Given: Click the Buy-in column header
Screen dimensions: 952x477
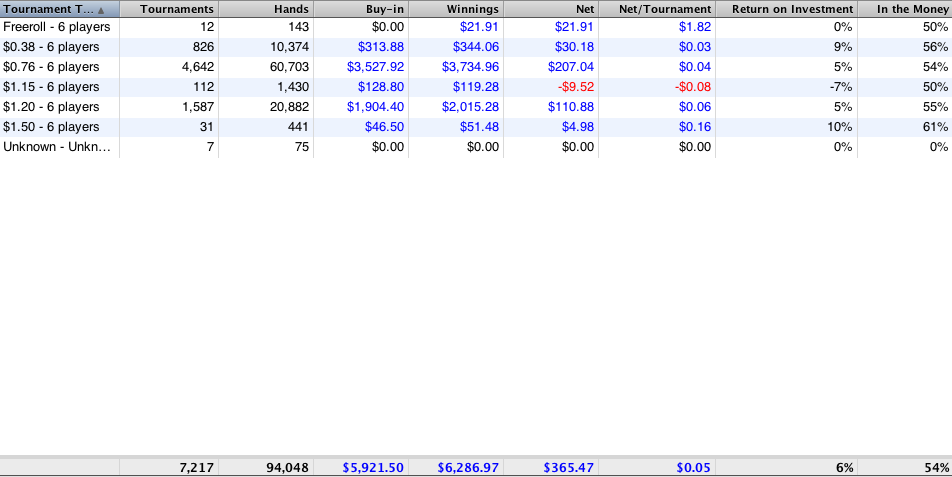Looking at the screenshot, I should coord(361,9).
